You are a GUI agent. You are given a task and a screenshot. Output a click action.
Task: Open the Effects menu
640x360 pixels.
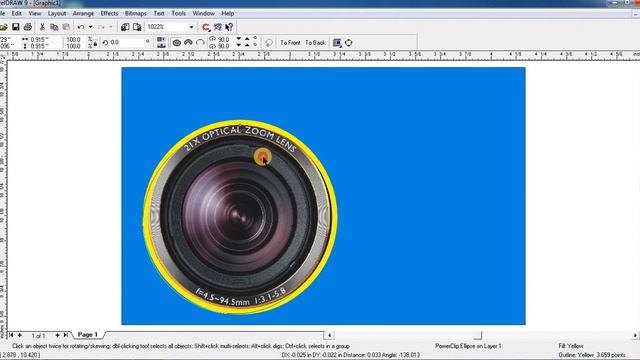[109, 13]
